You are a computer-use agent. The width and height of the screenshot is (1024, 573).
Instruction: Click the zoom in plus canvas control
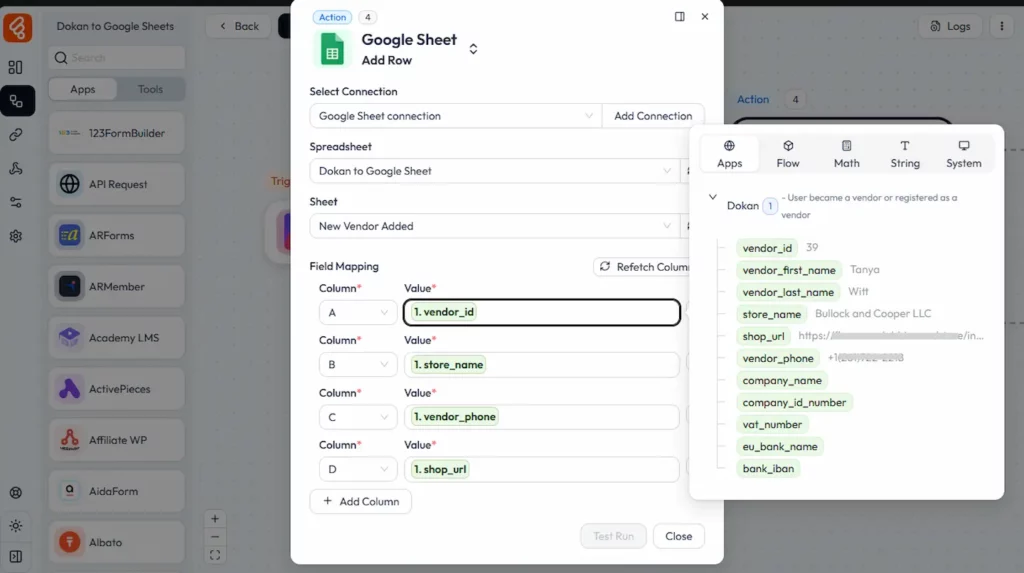(x=215, y=519)
